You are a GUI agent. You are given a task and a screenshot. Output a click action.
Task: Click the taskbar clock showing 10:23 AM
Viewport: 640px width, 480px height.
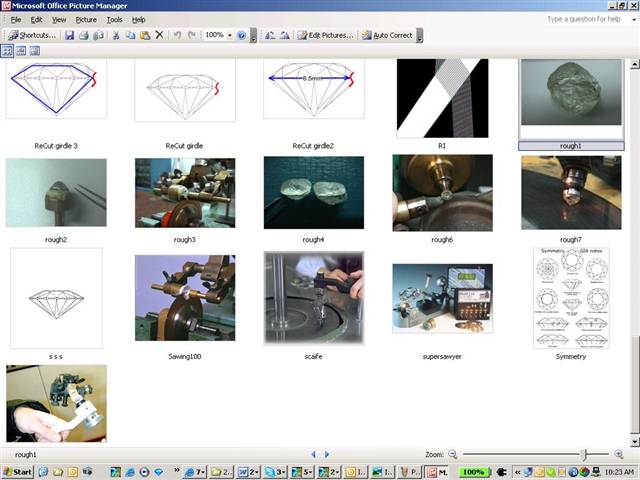pos(619,472)
